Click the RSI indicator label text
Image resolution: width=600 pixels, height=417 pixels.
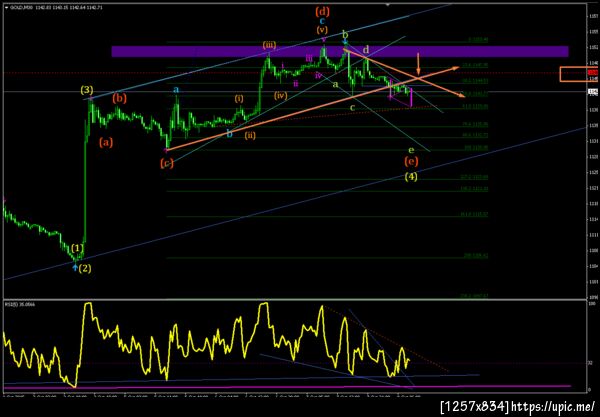(20, 305)
